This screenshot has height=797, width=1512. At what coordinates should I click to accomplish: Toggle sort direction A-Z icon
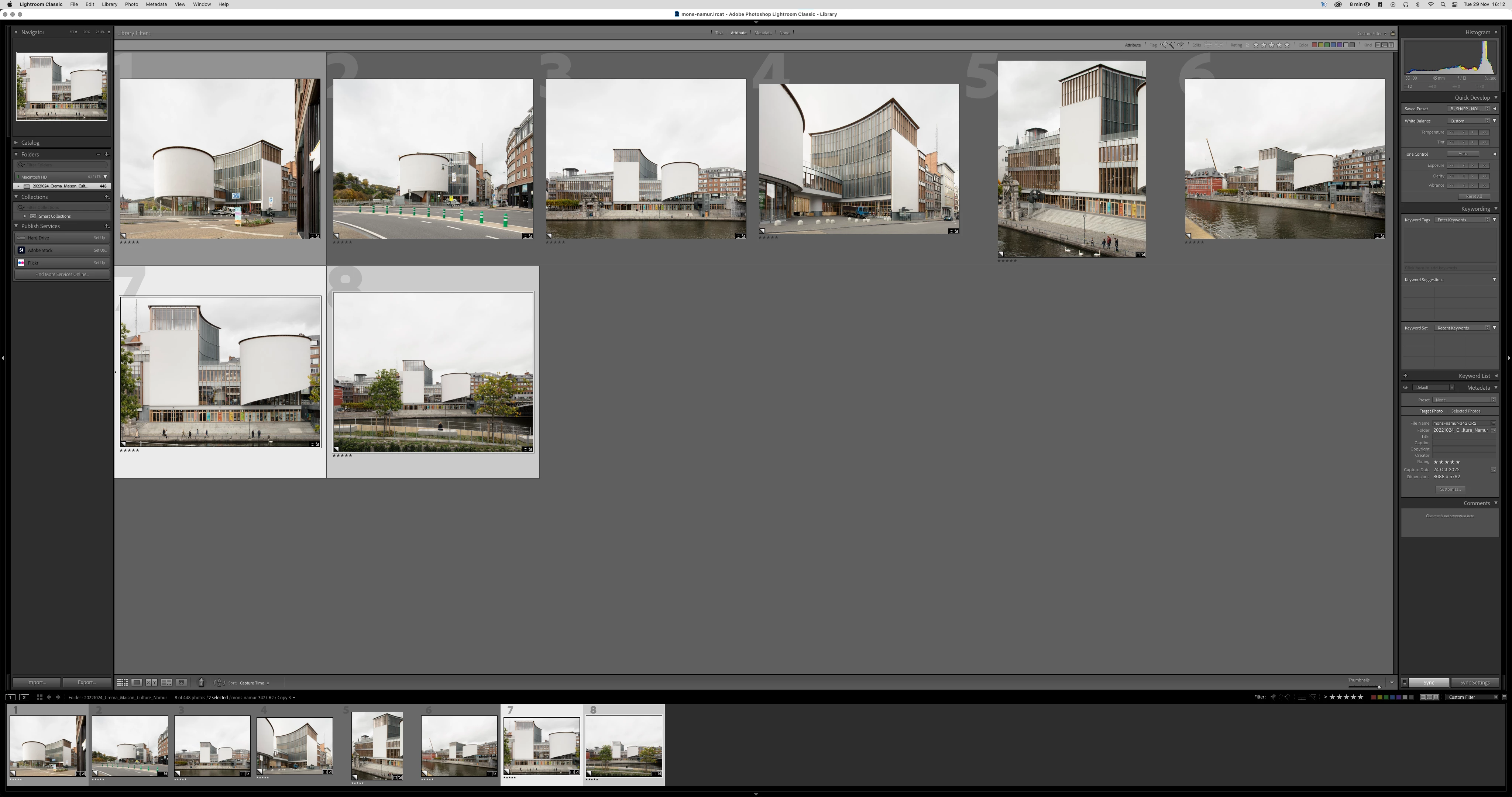point(219,683)
